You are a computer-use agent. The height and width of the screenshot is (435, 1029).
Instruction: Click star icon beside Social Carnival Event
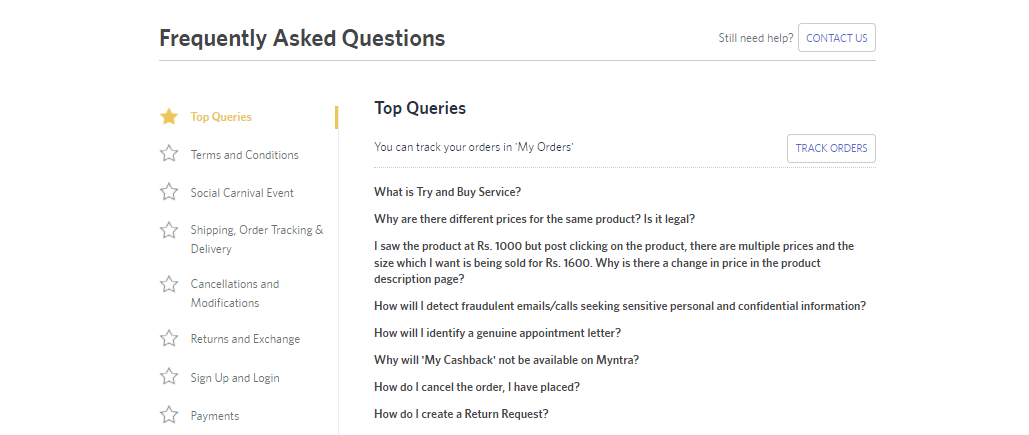click(169, 192)
